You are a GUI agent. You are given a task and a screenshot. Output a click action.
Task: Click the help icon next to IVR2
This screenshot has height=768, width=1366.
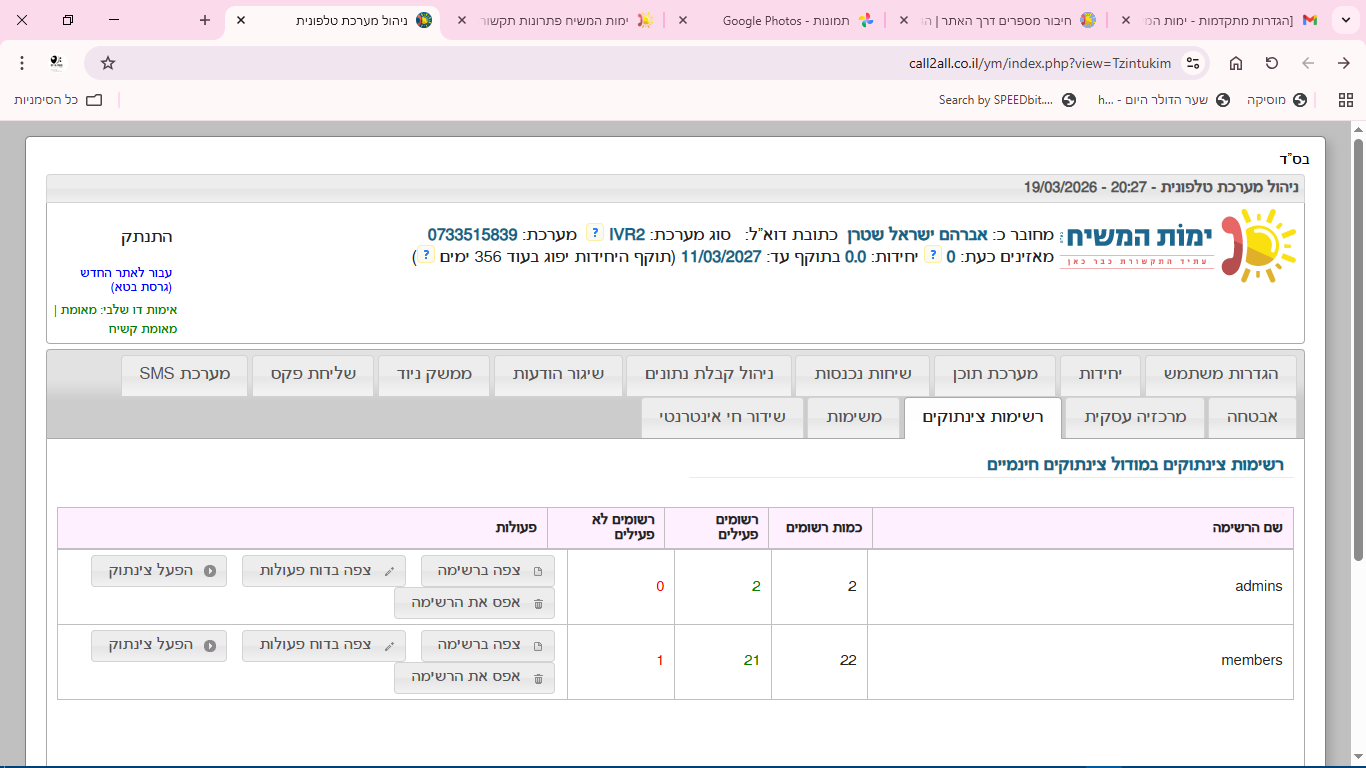(x=594, y=234)
